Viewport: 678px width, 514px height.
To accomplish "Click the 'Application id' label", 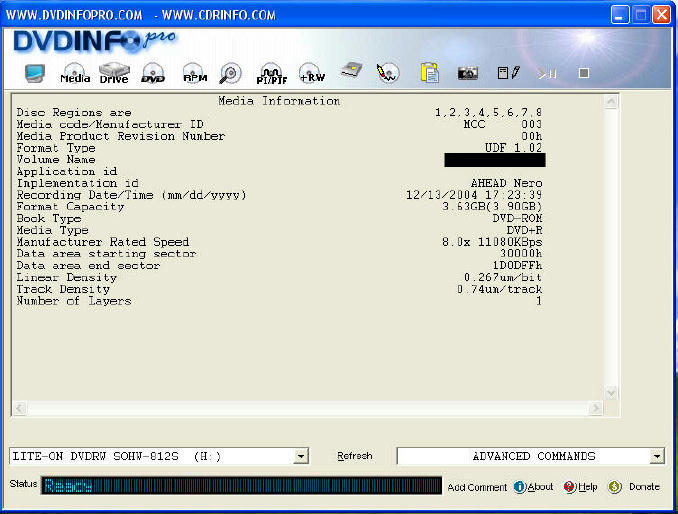I will [67, 172].
